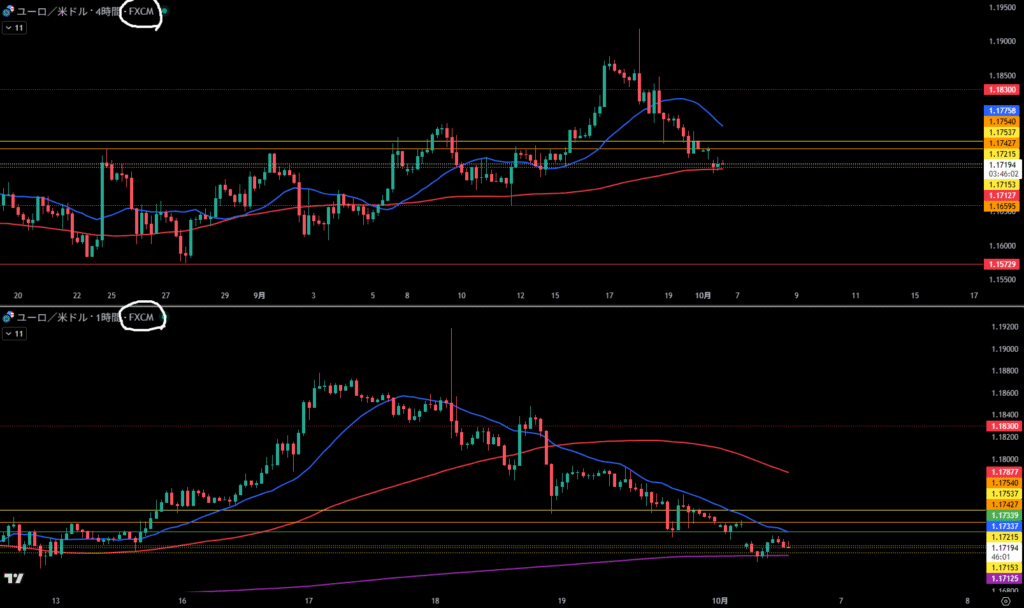Select the red 1.15729 price label on the upper chart

click(x=1002, y=263)
